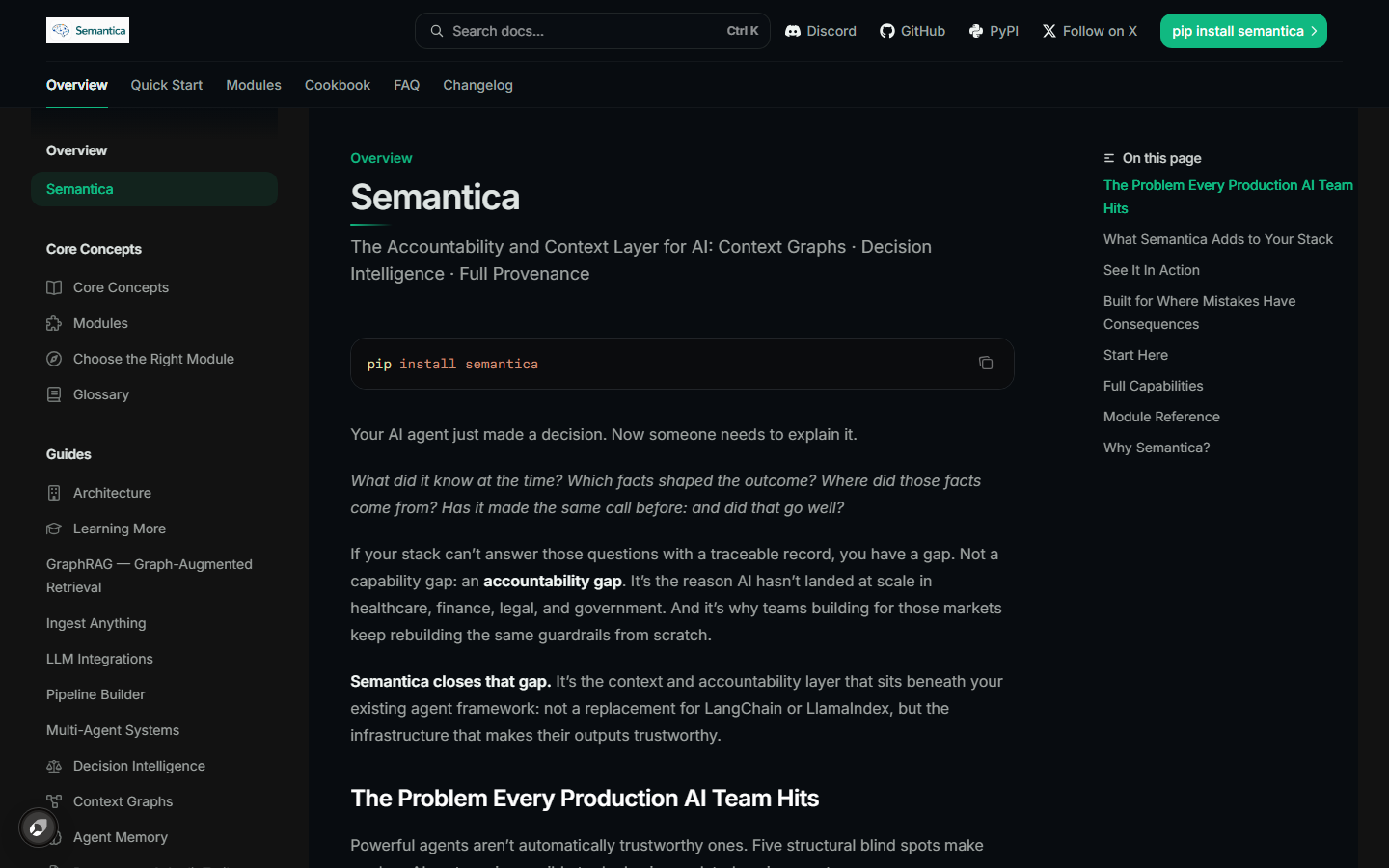Open the FAQ tab
Screen dimensions: 1389x868
[x=406, y=85]
